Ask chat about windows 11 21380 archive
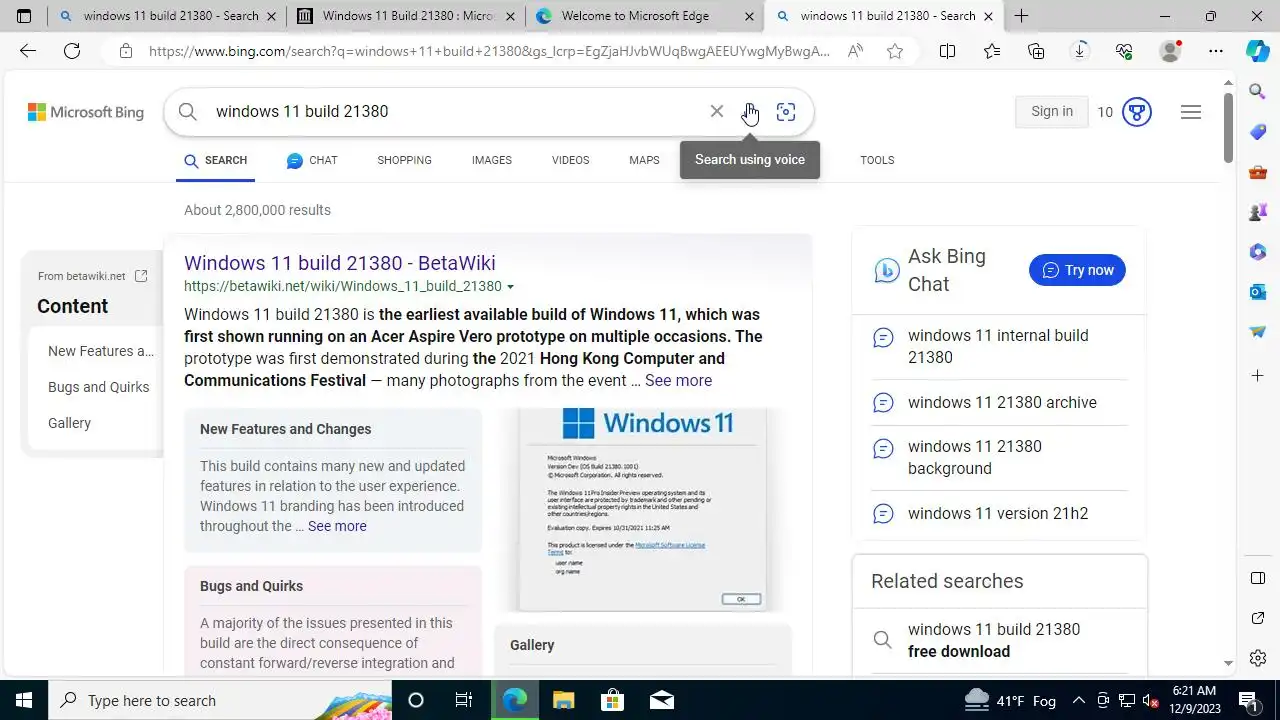1280x720 pixels. tap(999, 402)
